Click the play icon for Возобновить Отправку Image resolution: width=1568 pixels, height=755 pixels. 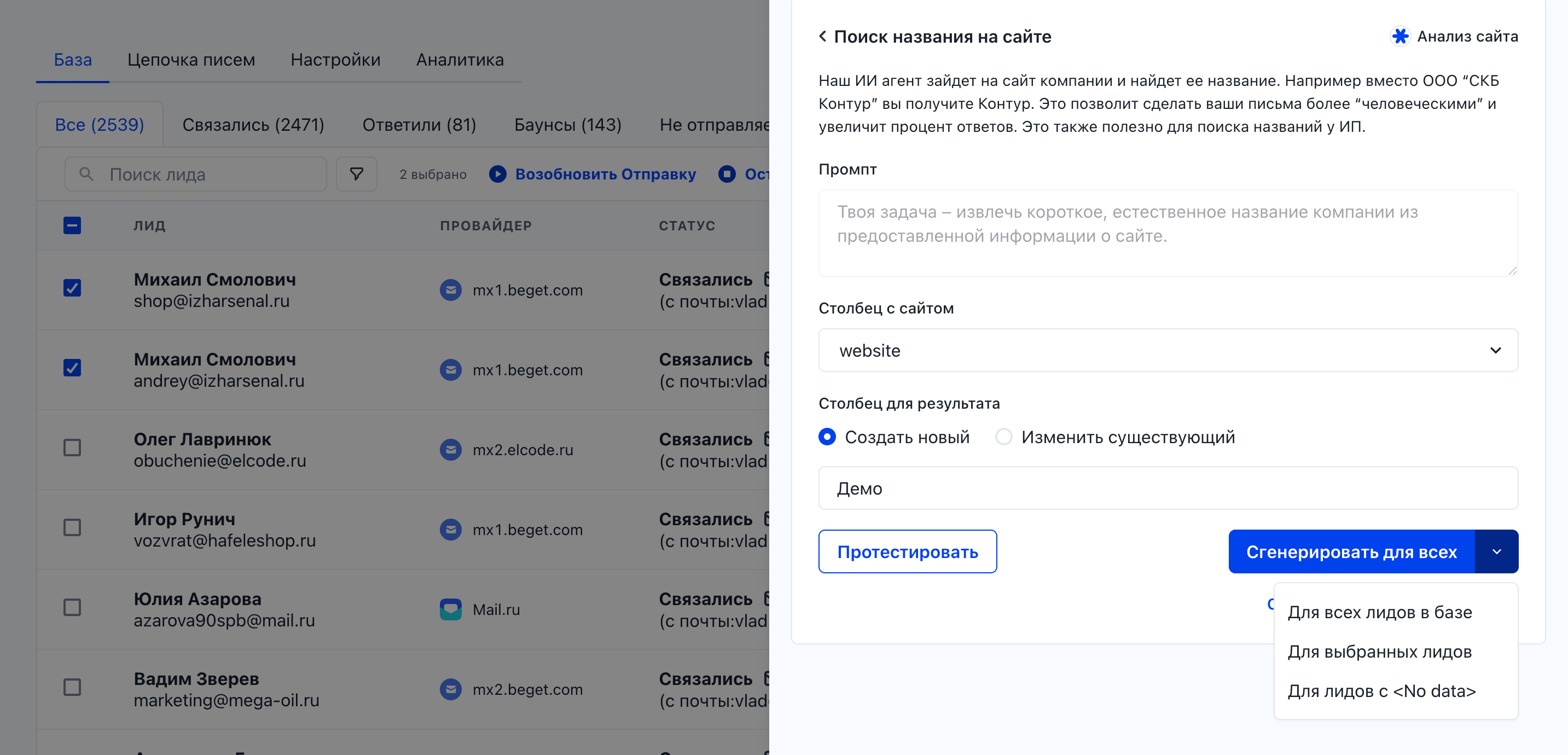(x=497, y=174)
